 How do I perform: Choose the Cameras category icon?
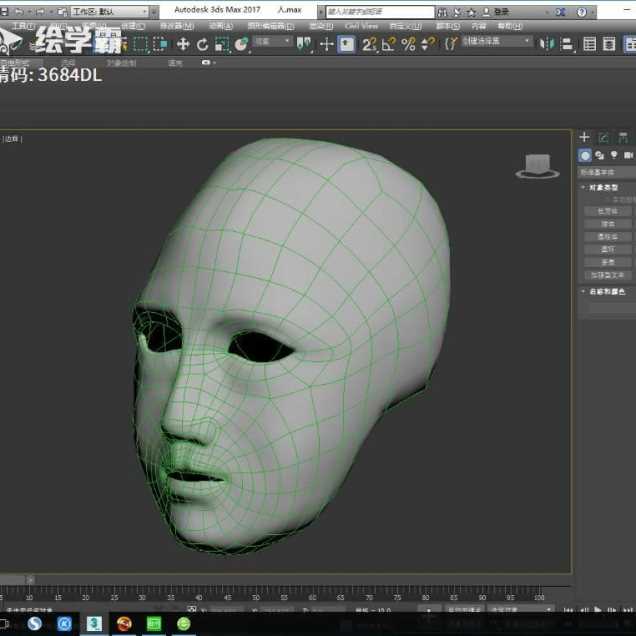click(x=628, y=155)
